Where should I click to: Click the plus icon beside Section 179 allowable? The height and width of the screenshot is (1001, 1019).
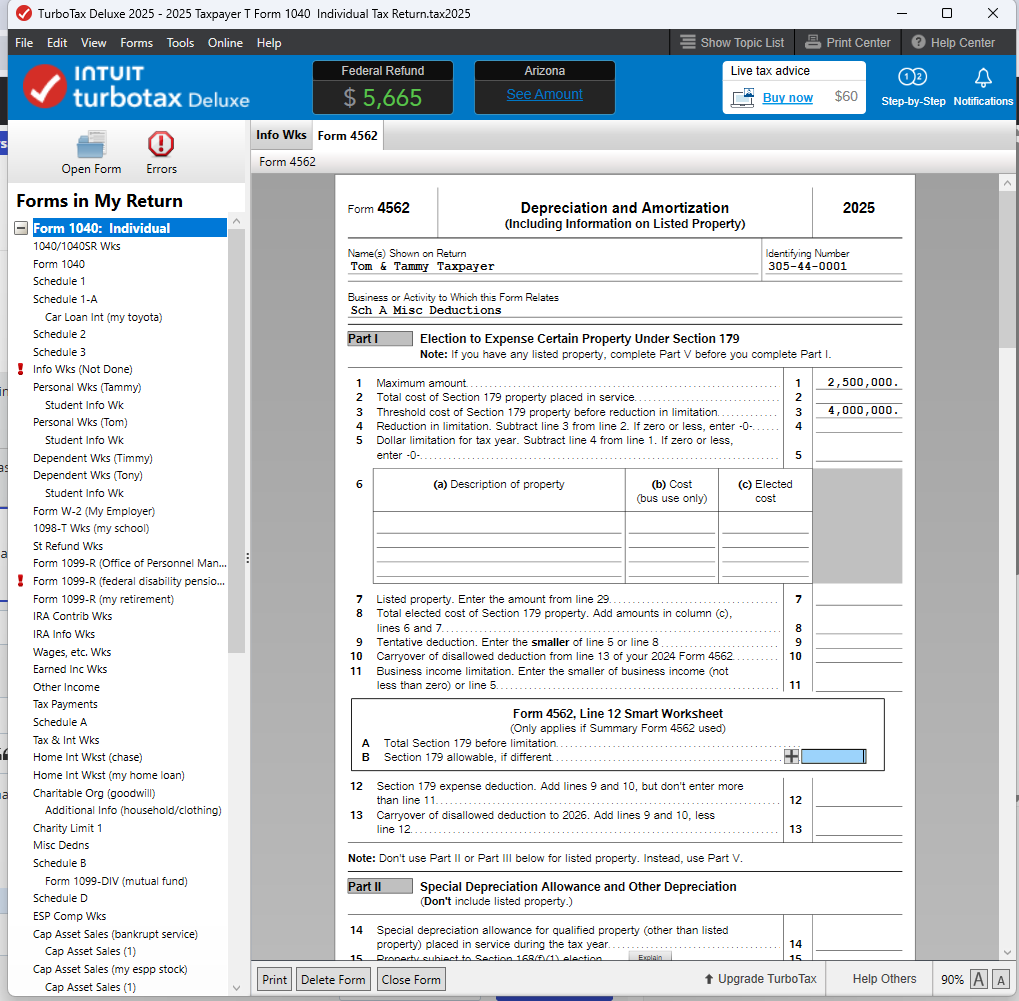(791, 756)
